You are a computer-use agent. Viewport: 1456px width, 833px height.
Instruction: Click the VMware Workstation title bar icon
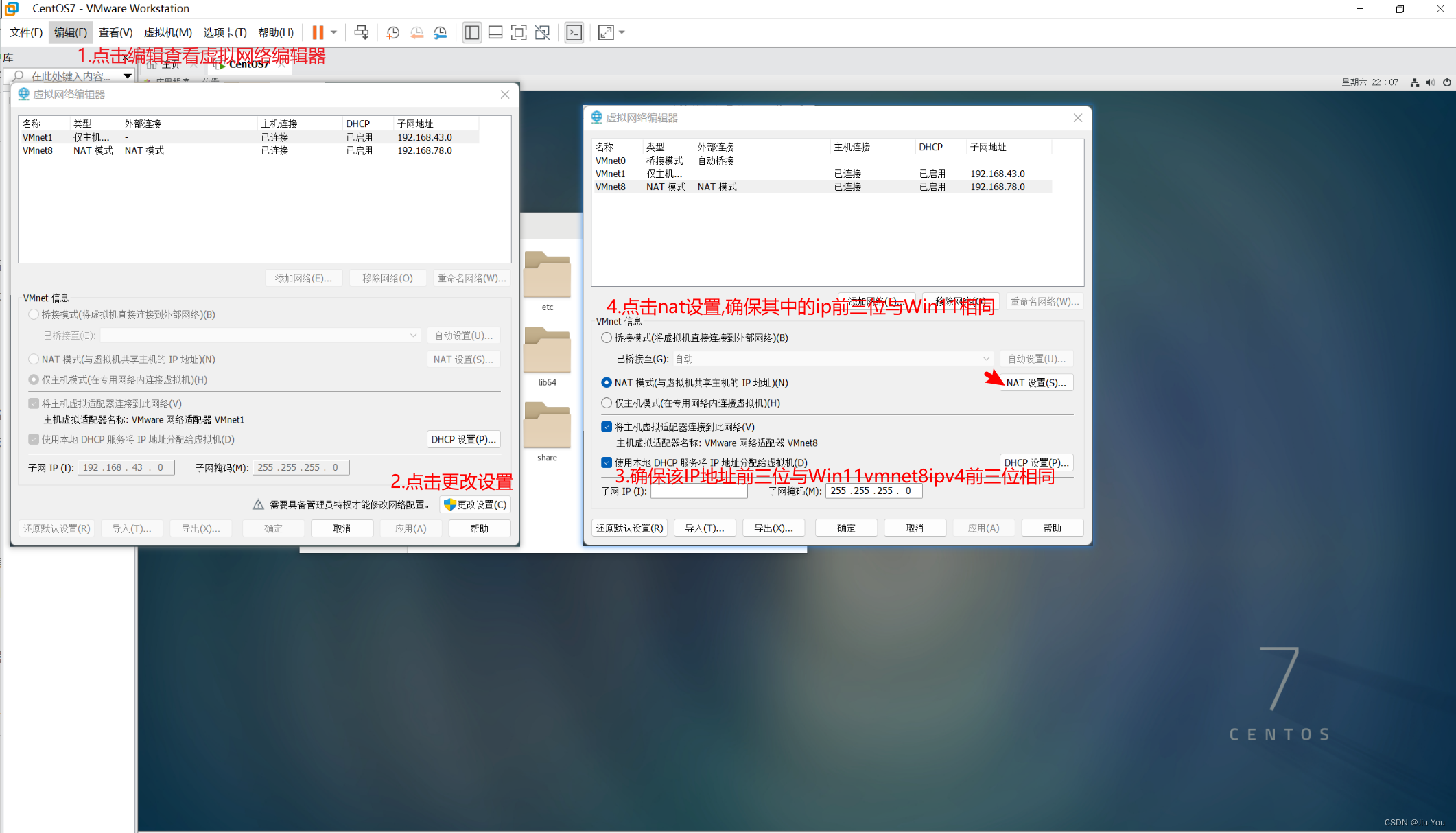click(x=12, y=8)
